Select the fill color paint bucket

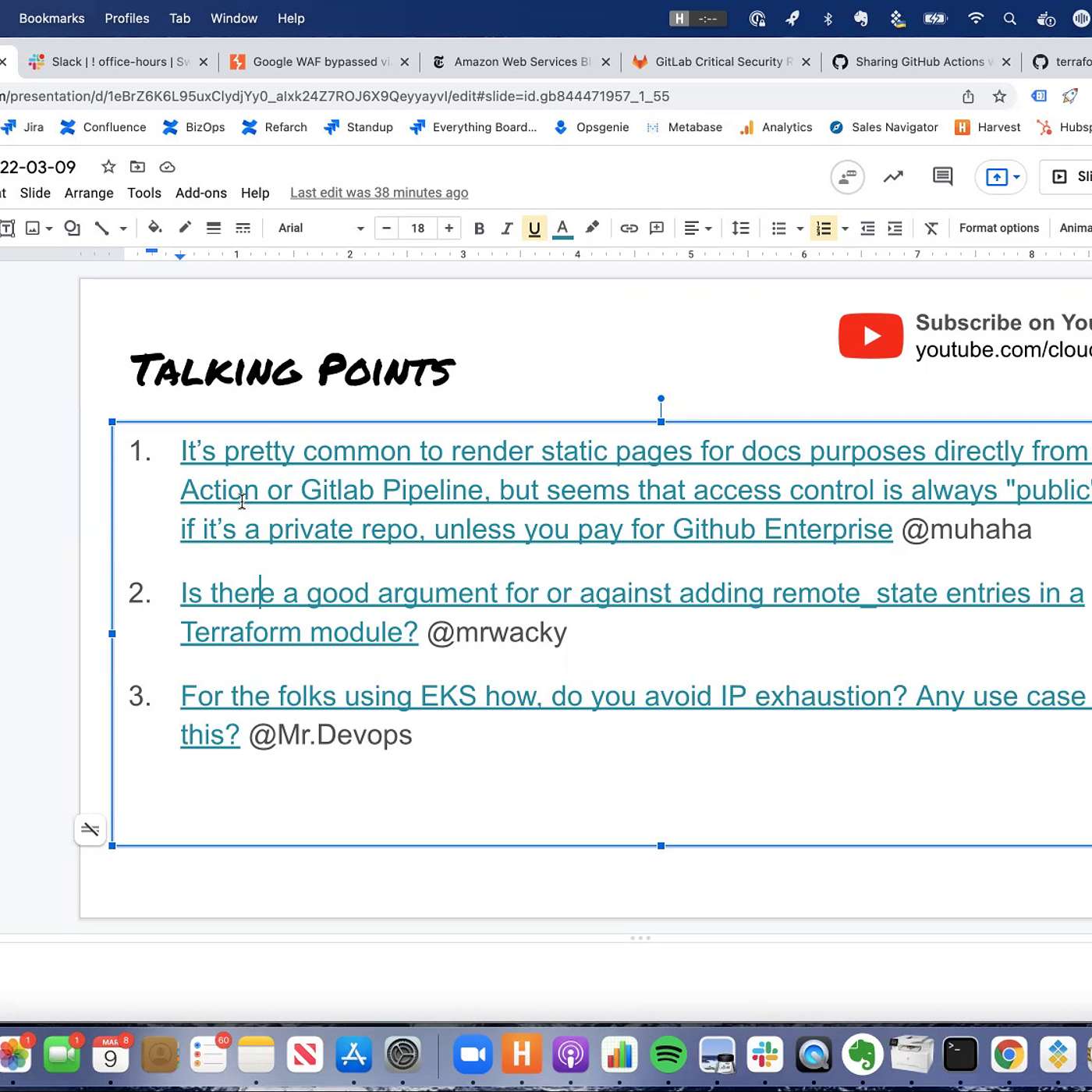point(154,228)
